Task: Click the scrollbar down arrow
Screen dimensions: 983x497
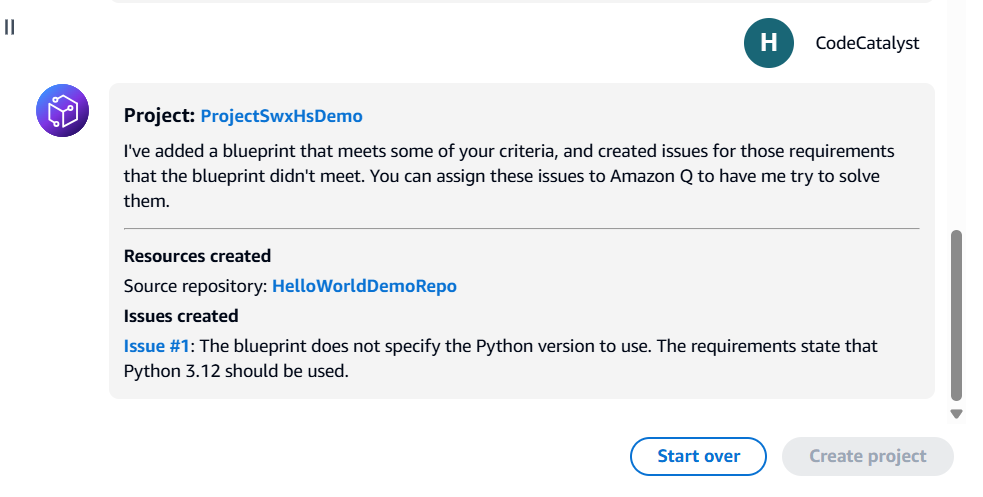Action: tap(956, 414)
